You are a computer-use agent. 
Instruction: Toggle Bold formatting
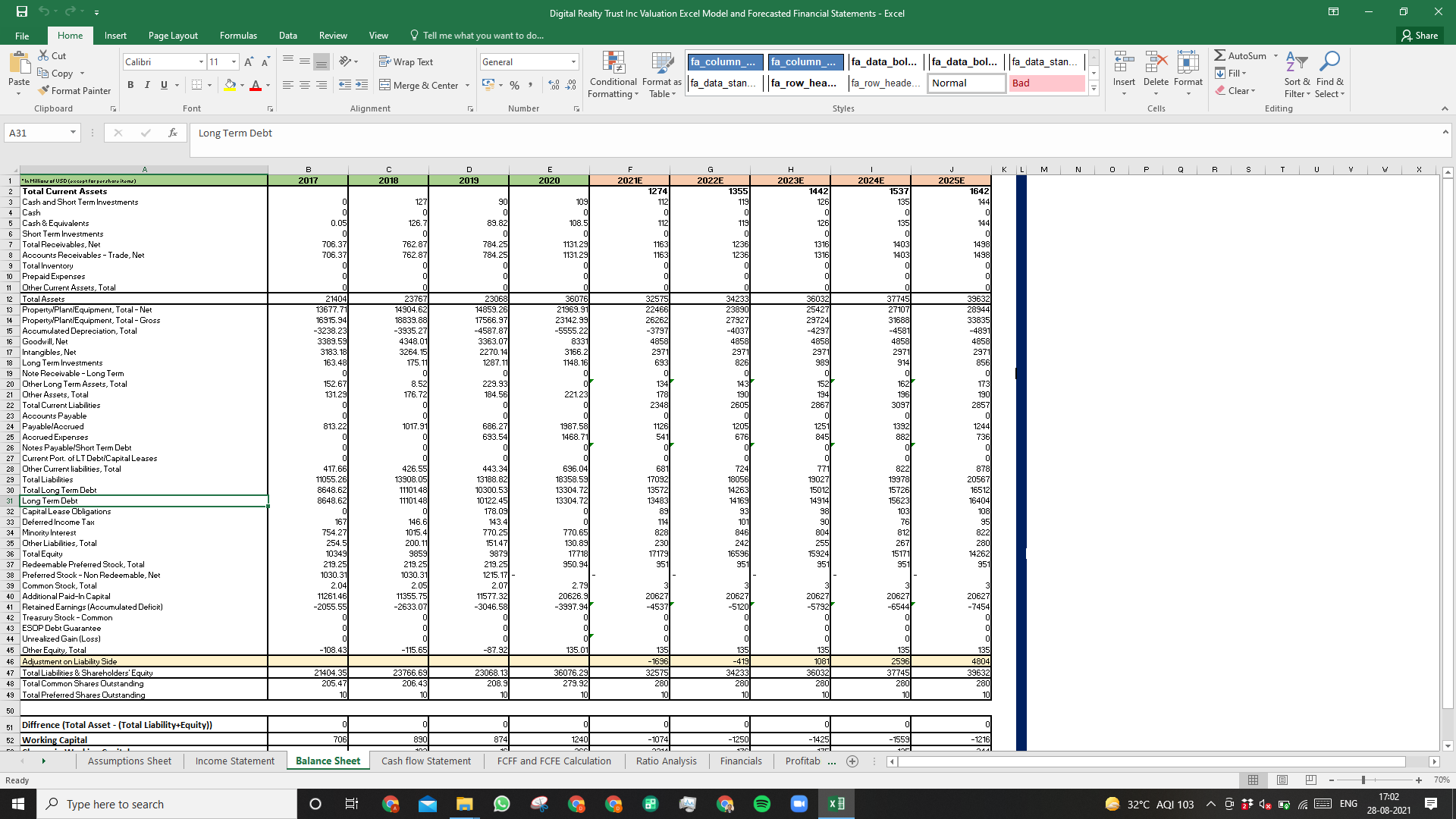click(x=130, y=85)
